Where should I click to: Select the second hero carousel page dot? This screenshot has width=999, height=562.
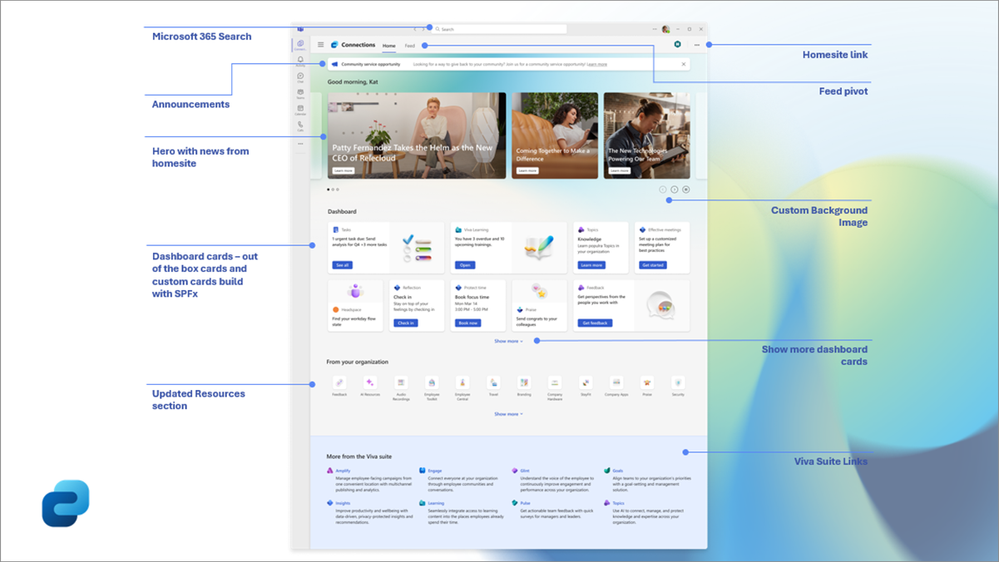(333, 189)
